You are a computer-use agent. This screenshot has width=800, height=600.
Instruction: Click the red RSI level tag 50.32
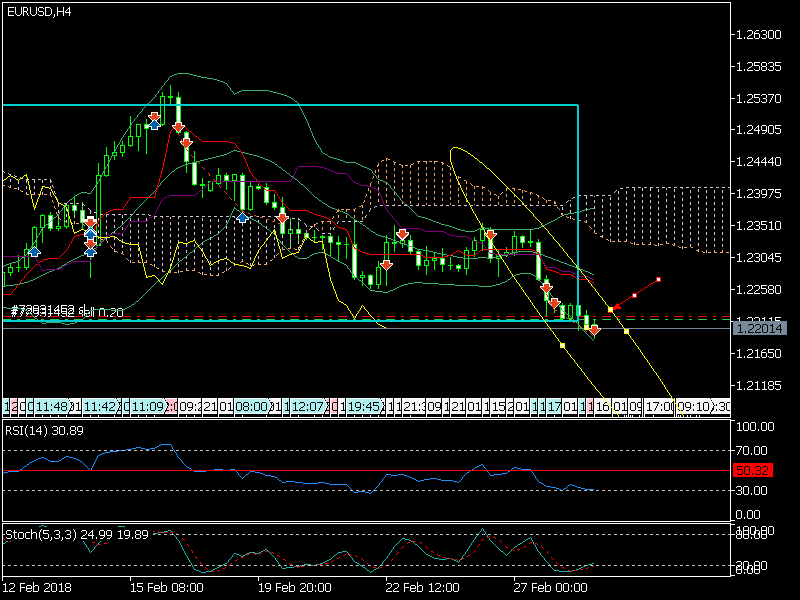click(x=753, y=470)
